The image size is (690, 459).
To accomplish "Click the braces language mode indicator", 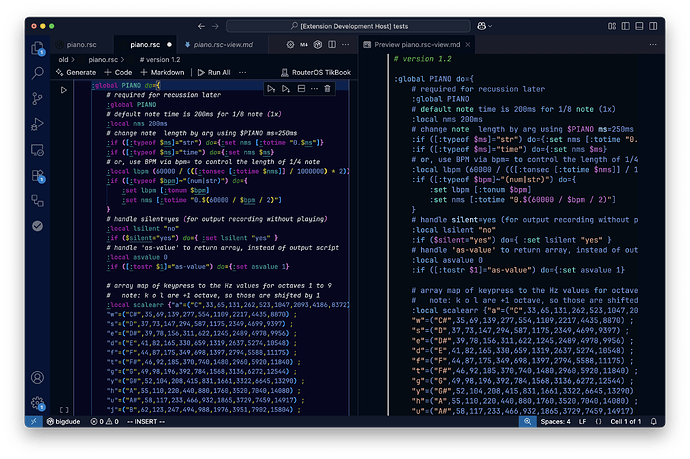I will (x=598, y=422).
